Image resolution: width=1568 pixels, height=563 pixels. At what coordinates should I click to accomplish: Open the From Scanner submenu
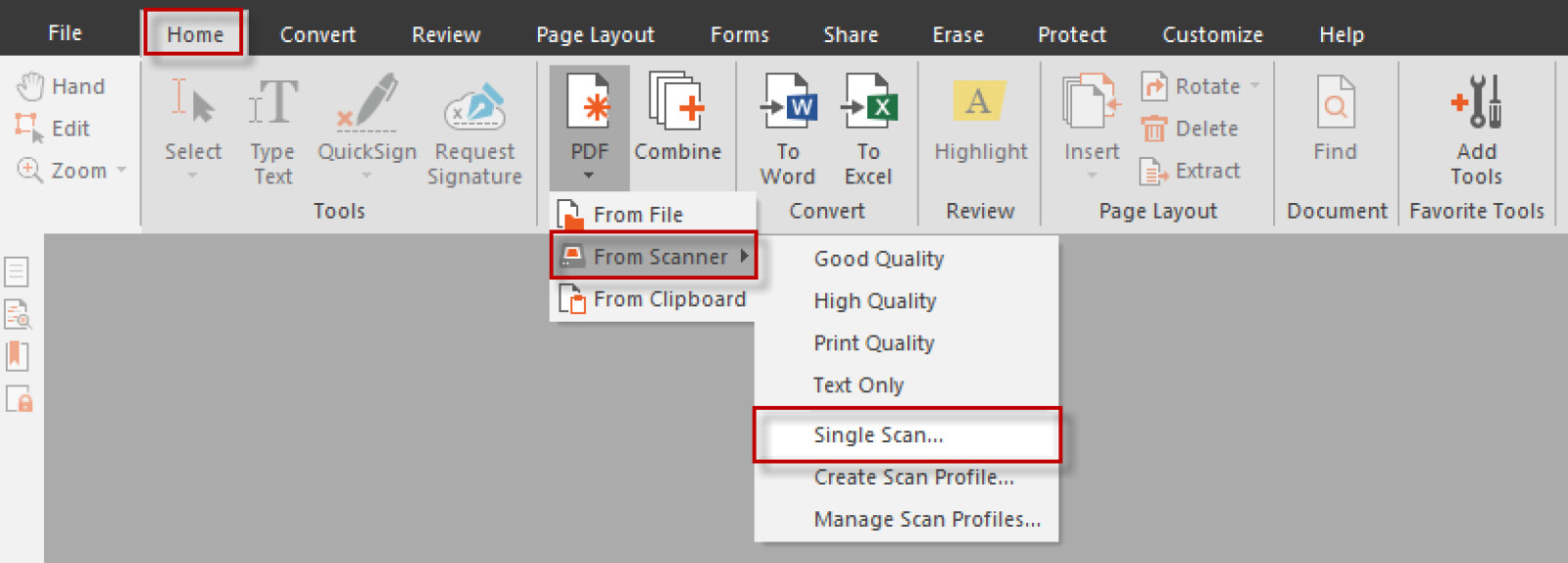pos(653,256)
